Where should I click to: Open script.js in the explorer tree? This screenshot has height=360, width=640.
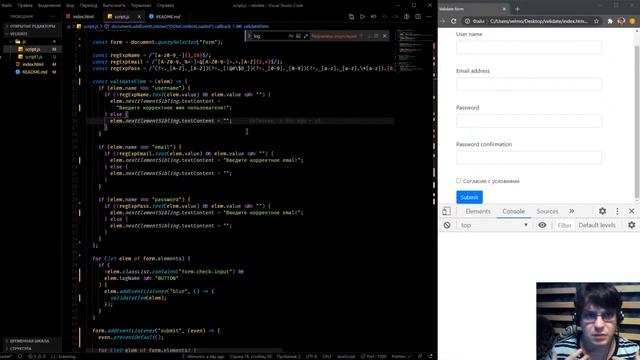(32, 49)
